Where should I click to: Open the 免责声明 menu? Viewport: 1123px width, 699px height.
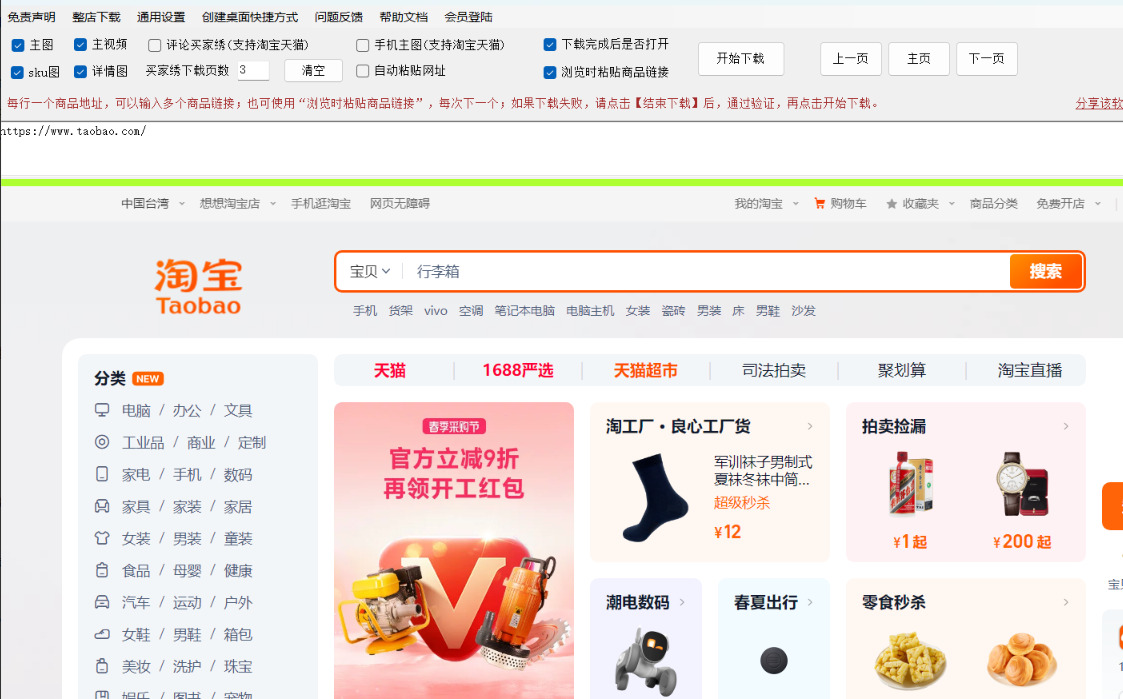[31, 17]
